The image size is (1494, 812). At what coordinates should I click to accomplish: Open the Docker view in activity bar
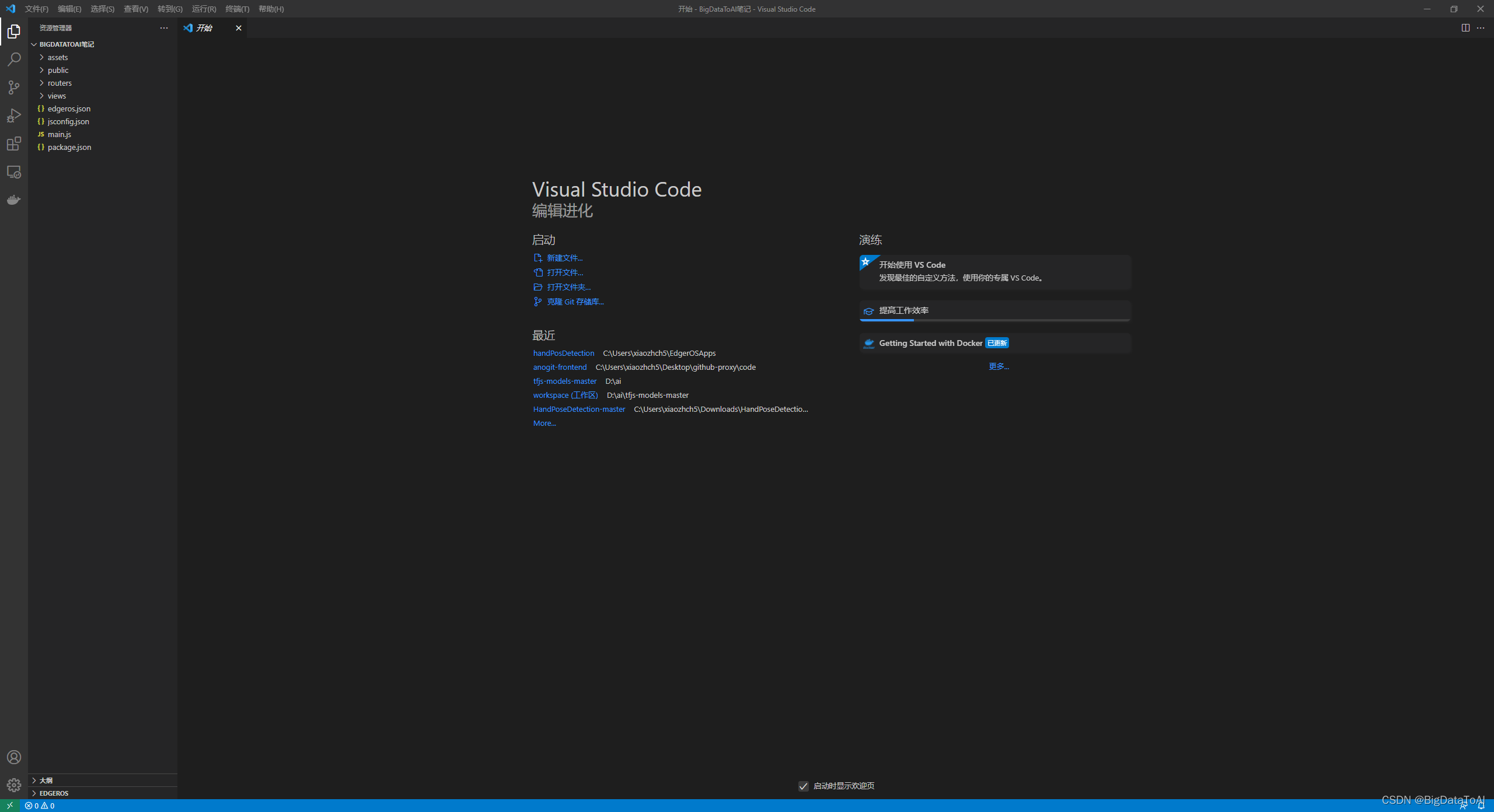[14, 200]
